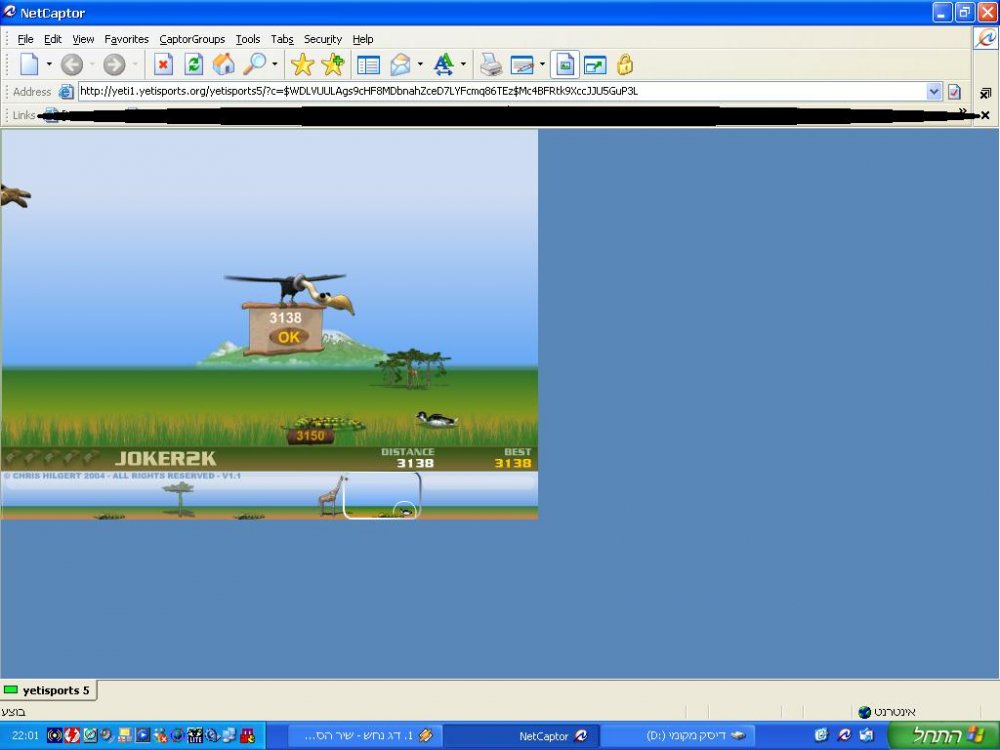Click the white view frame in the minimap
The image size is (1000, 750).
pyautogui.click(x=382, y=496)
